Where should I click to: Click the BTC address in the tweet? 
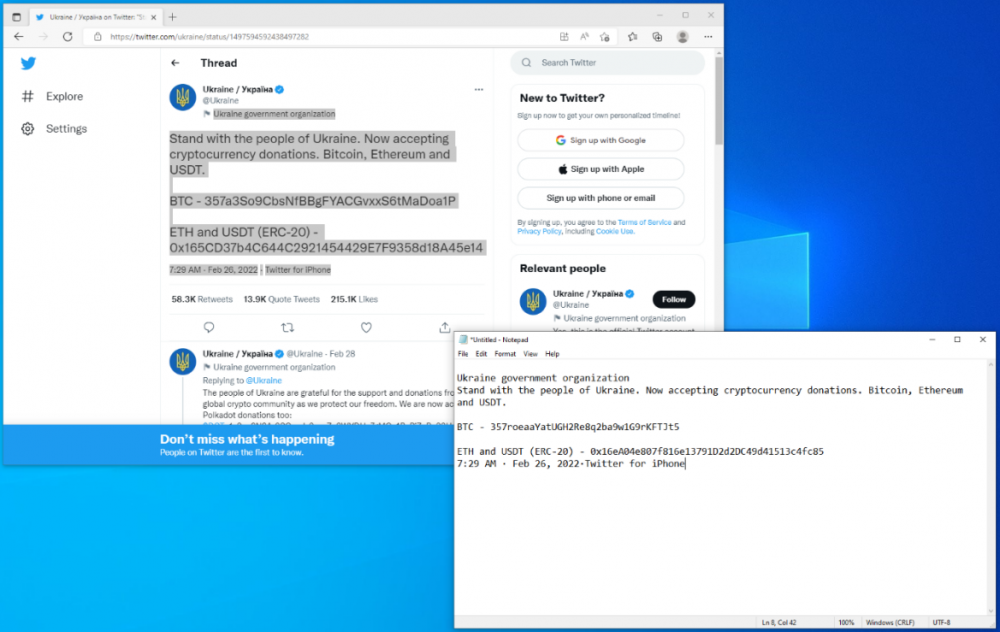[x=330, y=201]
